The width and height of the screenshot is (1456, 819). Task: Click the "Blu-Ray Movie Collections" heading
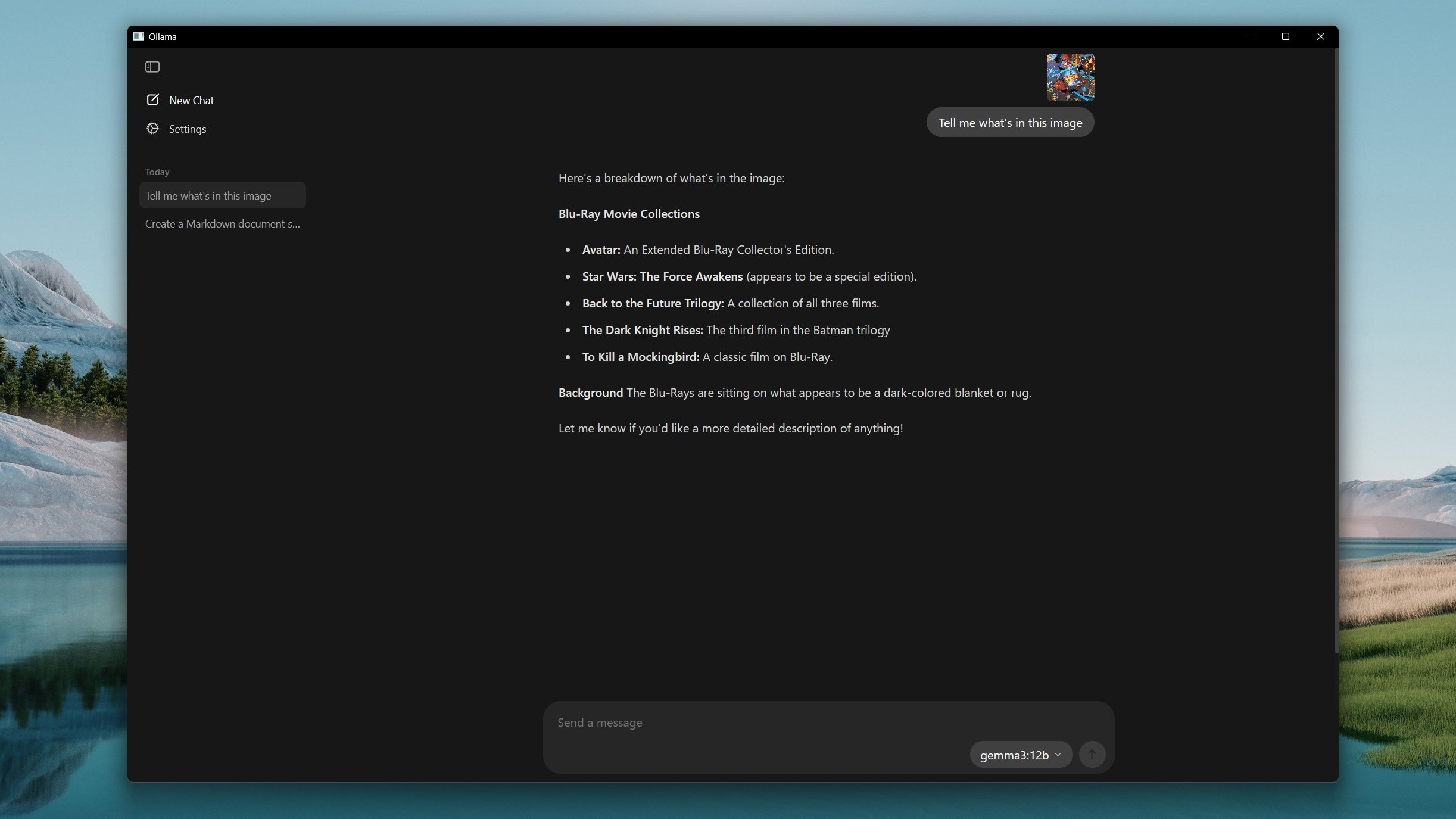(x=629, y=214)
